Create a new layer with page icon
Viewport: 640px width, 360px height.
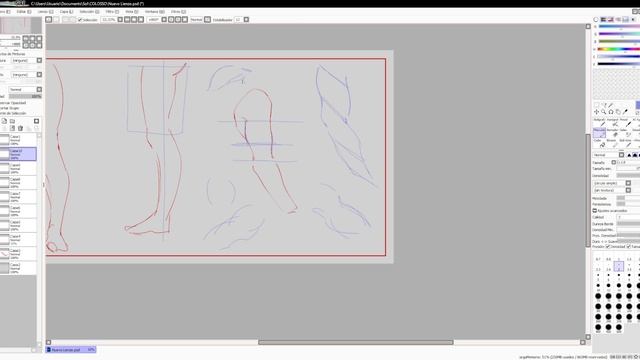point(4,121)
